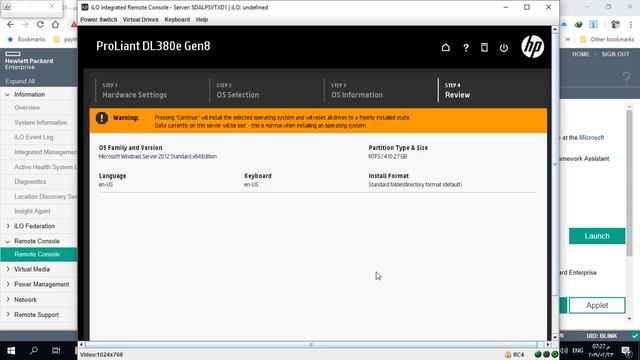Viewport: 640px width, 360px height.
Task: Click the iLO page vertical scrollbar
Action: point(629,183)
